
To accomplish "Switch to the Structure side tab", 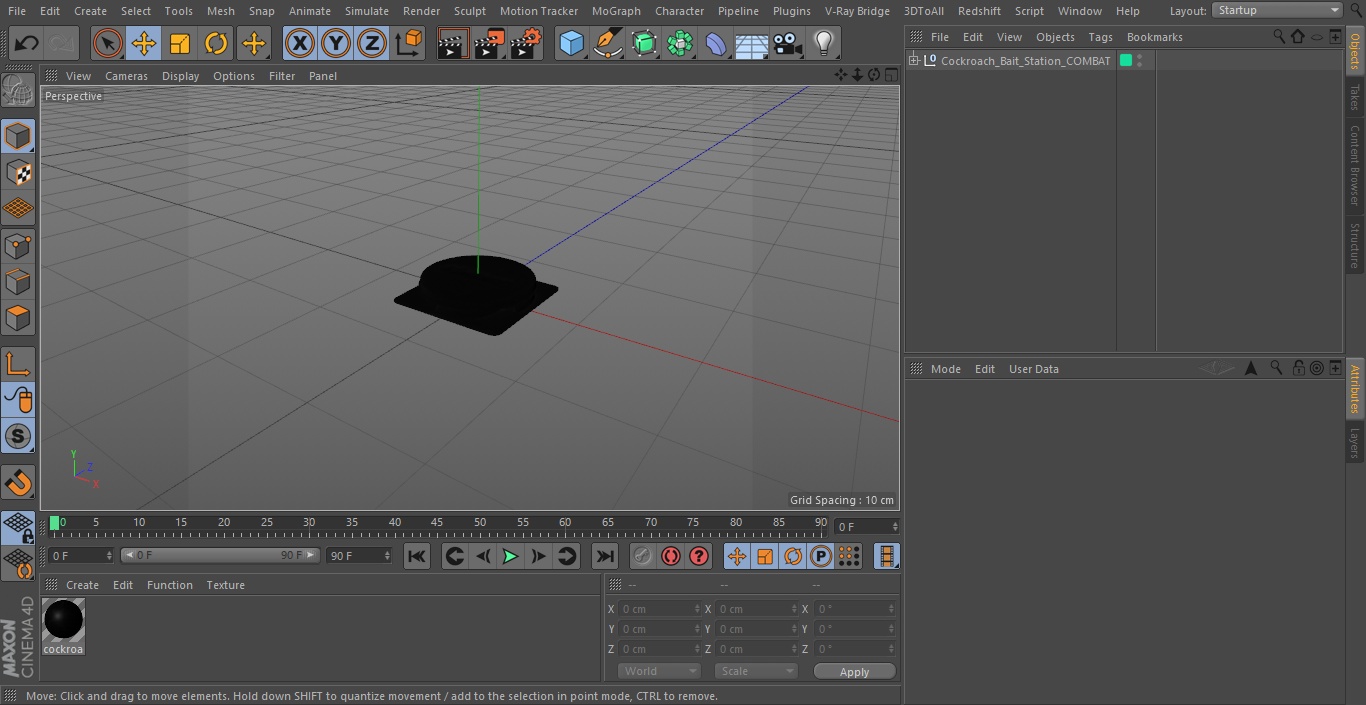I will pos(1355,245).
